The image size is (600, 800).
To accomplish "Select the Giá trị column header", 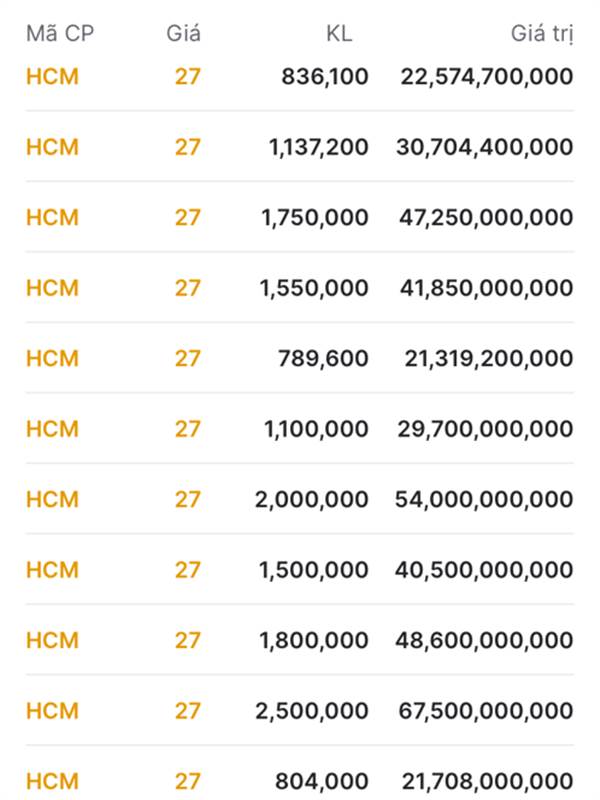I will click(x=542, y=33).
